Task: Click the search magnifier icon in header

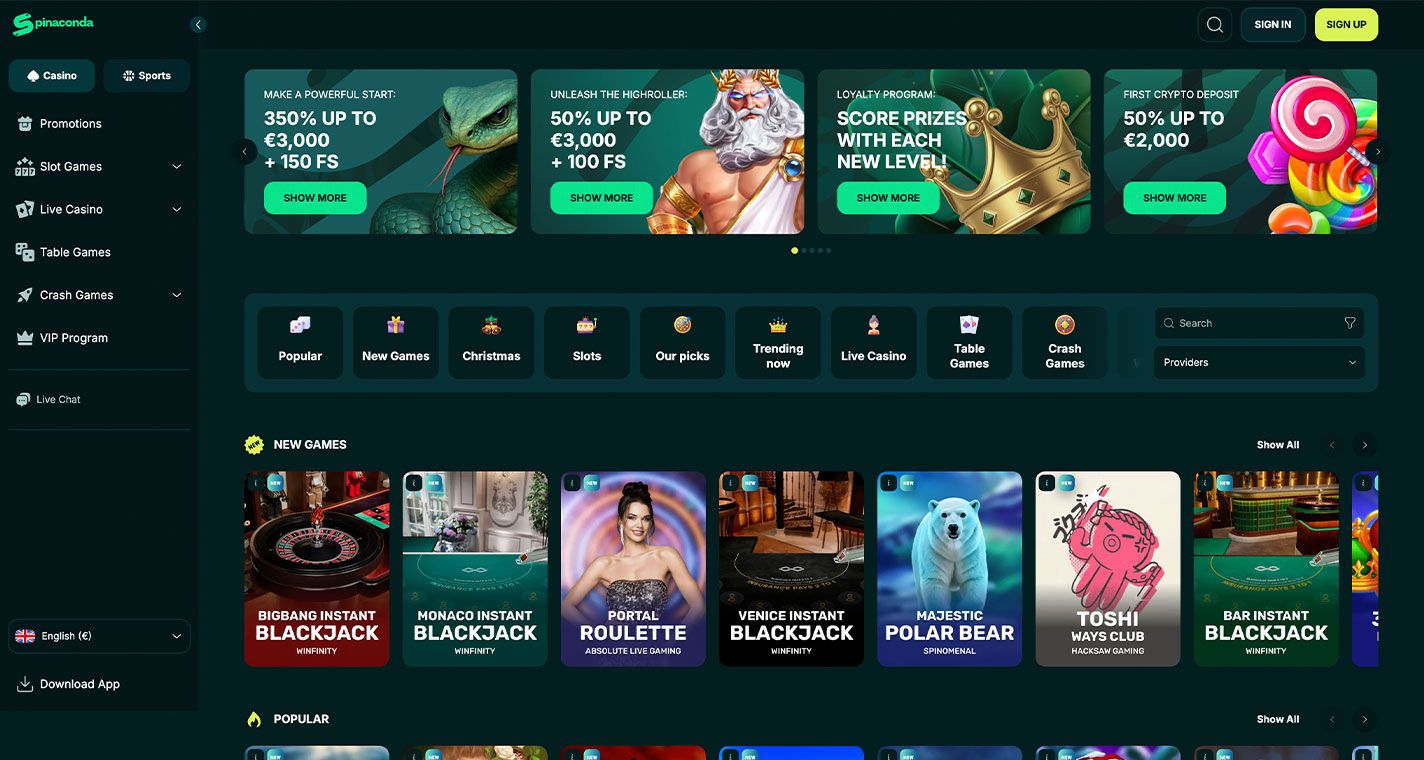Action: click(1215, 25)
